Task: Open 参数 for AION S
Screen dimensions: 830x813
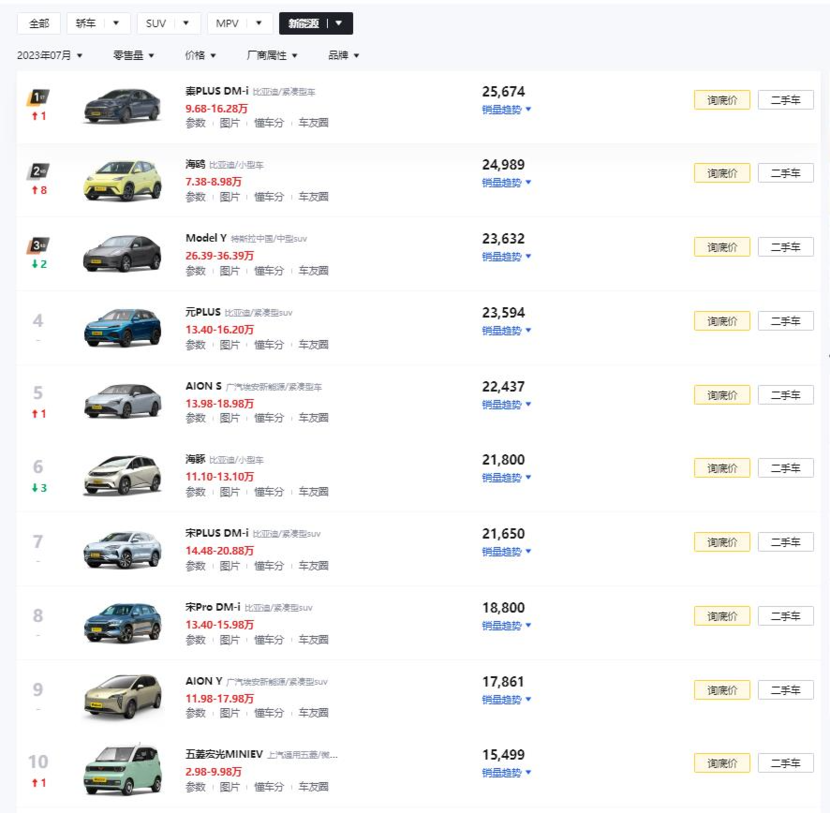Action: tap(195, 418)
